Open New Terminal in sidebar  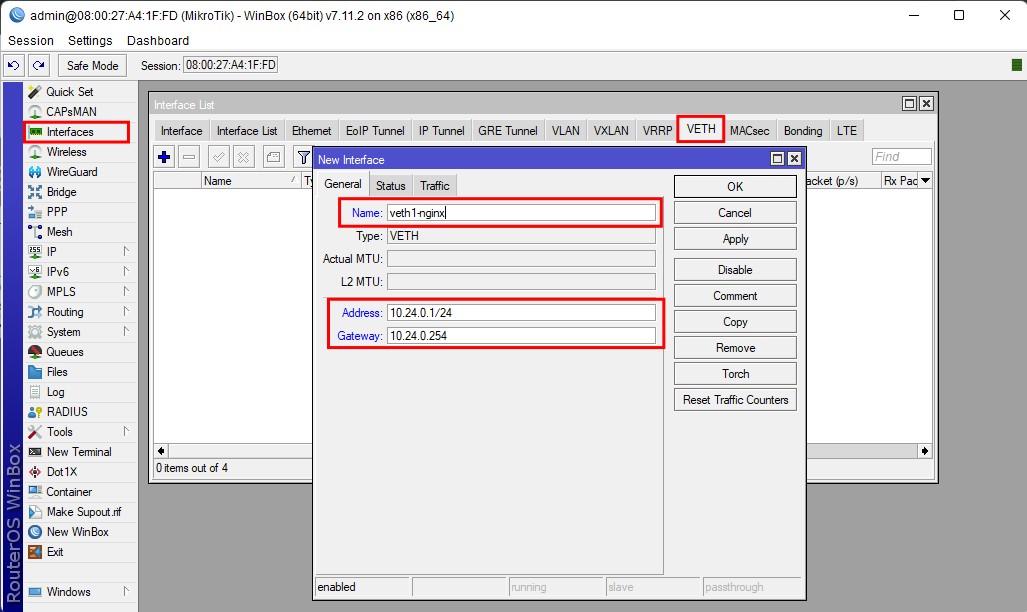[79, 452]
